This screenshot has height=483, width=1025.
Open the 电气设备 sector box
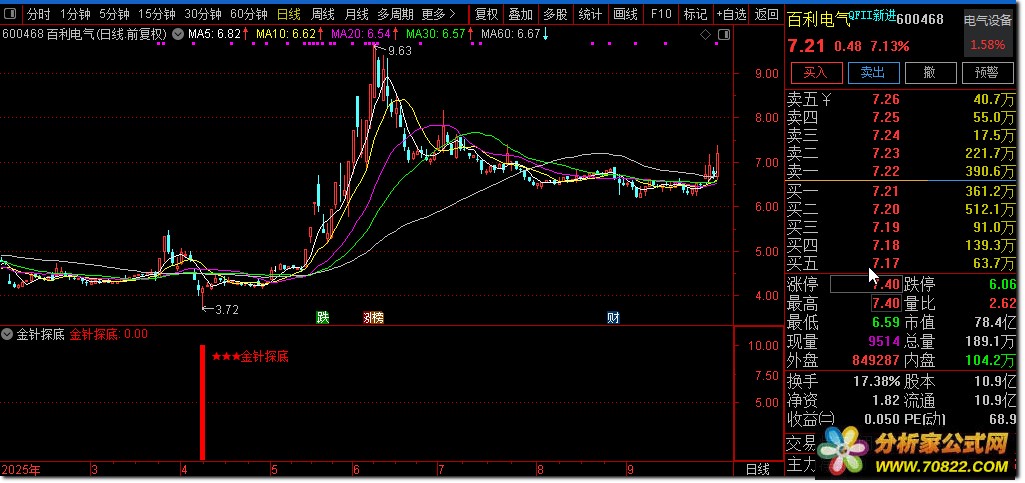(x=988, y=33)
